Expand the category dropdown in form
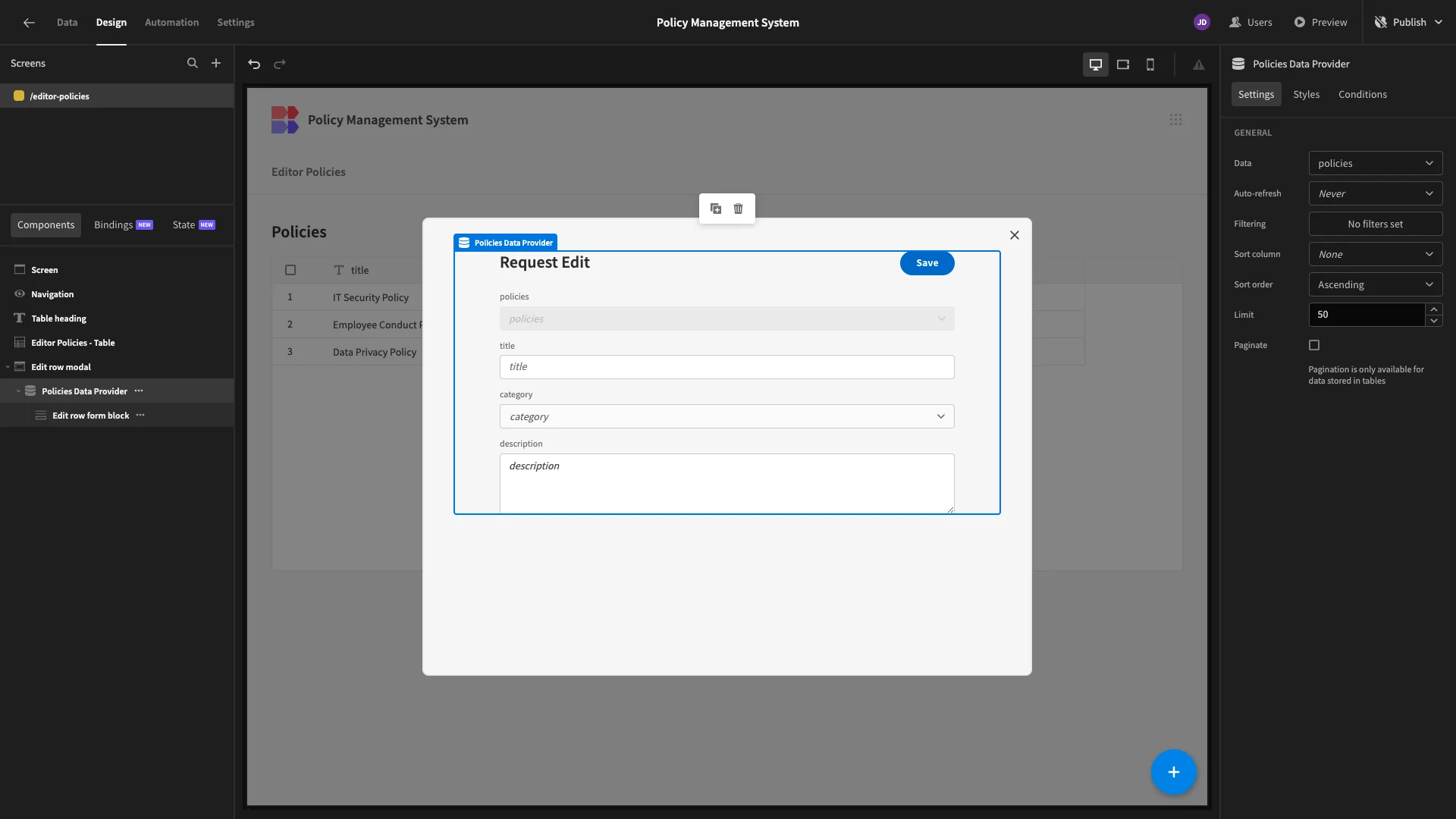 pos(726,416)
